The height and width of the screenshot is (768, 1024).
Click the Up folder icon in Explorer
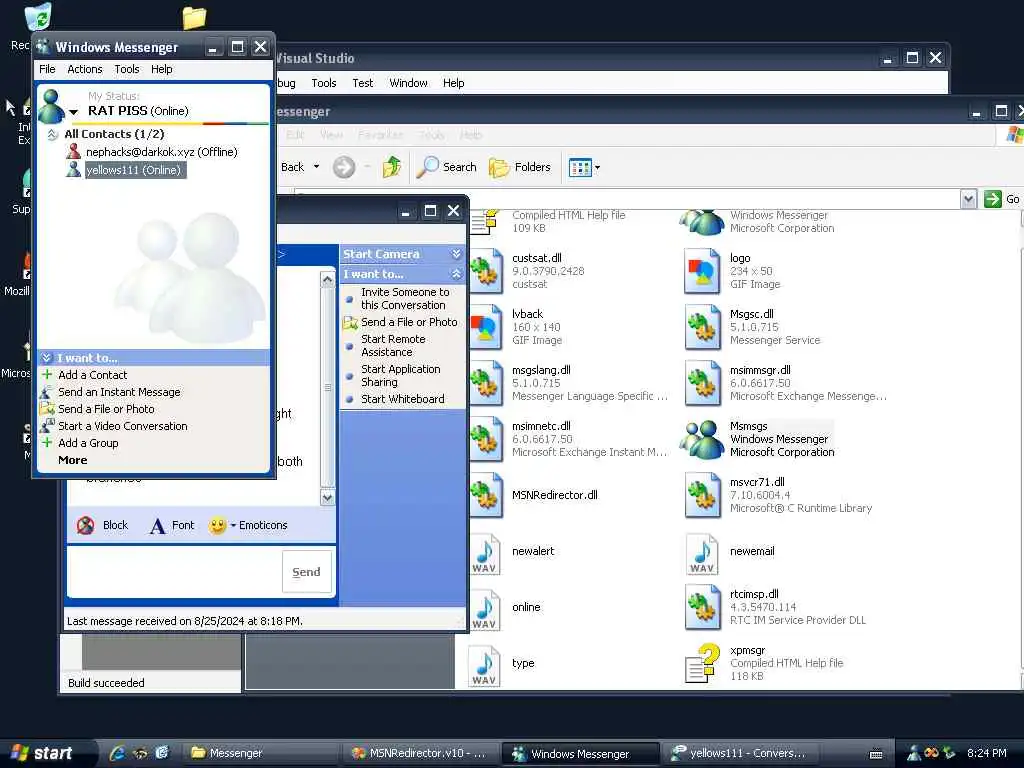(x=391, y=167)
